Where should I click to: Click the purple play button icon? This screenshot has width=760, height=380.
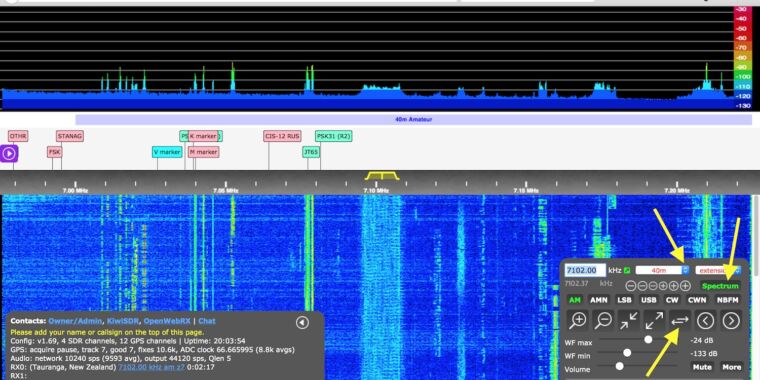[x=9, y=154]
